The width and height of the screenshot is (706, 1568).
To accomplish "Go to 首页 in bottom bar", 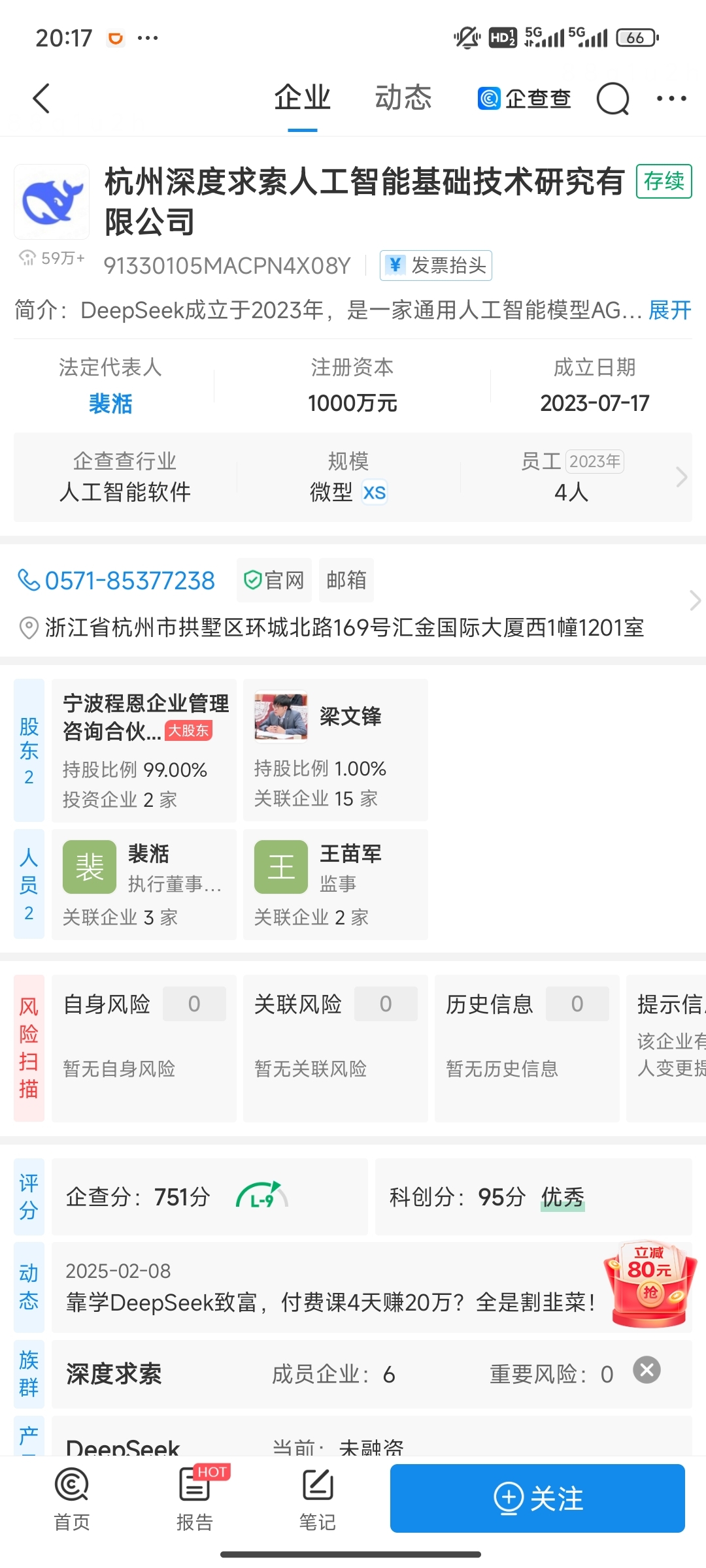I will (x=72, y=1499).
